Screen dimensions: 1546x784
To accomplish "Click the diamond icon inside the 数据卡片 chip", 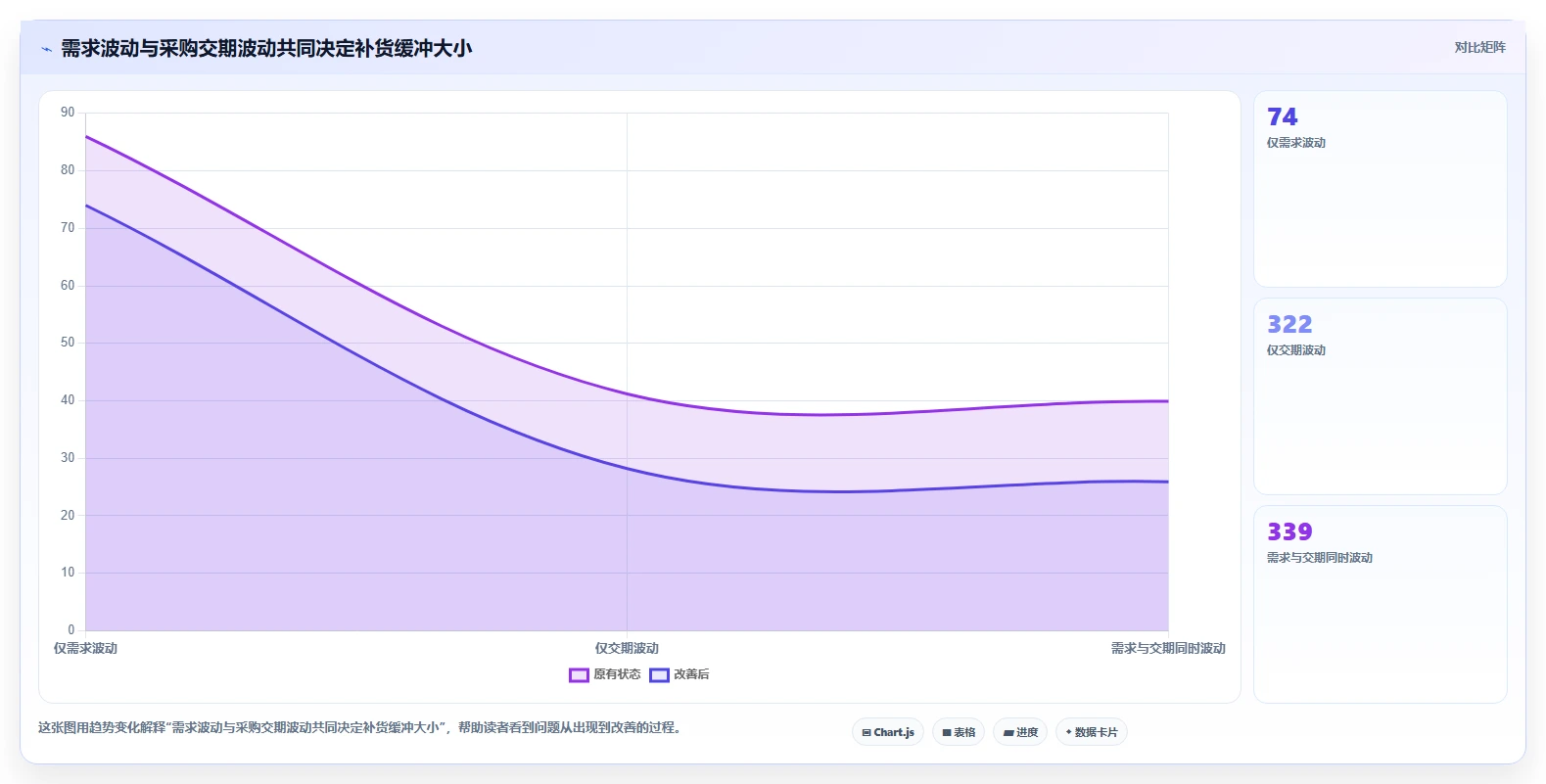I will (1068, 732).
